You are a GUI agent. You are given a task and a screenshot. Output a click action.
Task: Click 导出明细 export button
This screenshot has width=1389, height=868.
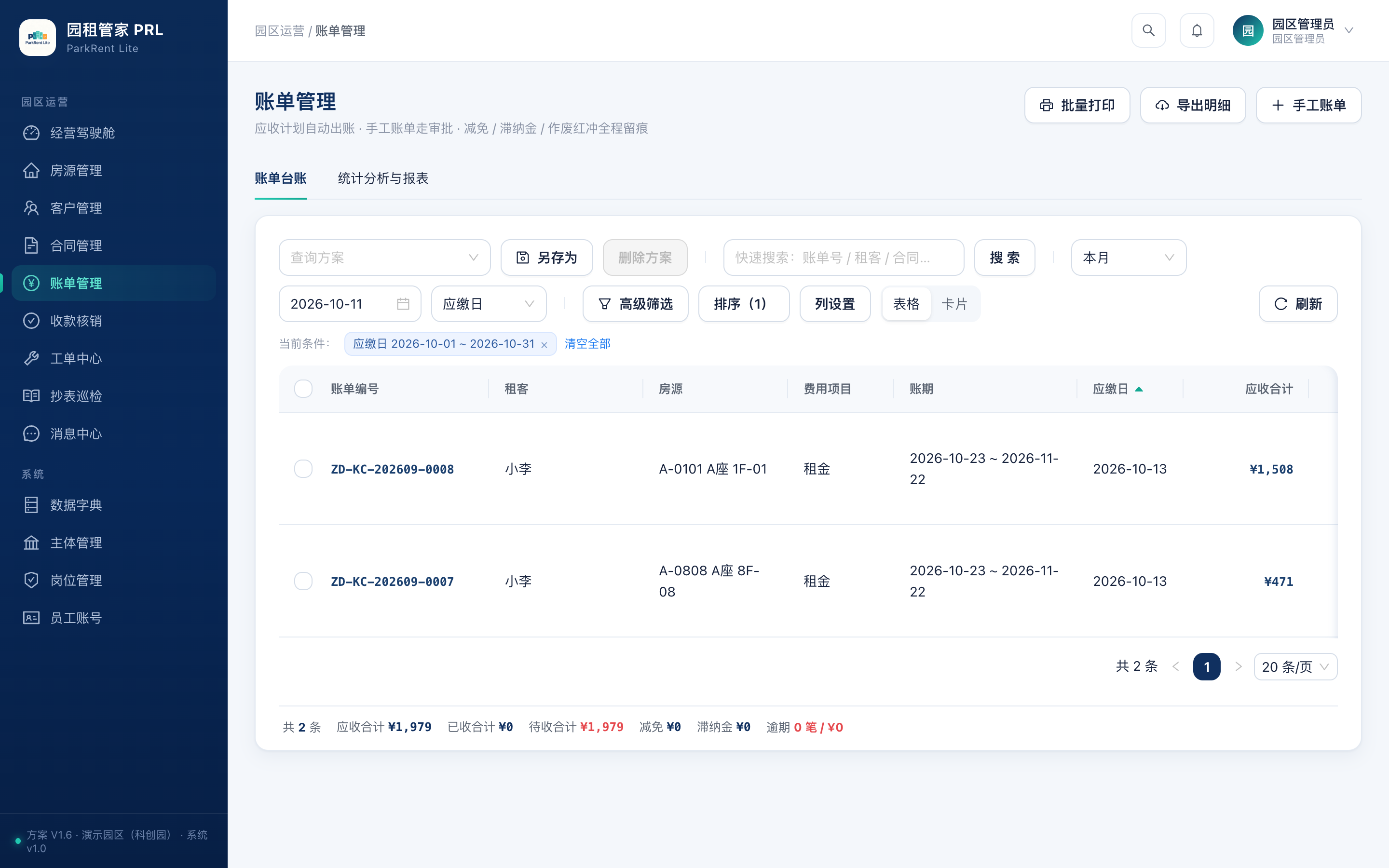tap(1193, 105)
